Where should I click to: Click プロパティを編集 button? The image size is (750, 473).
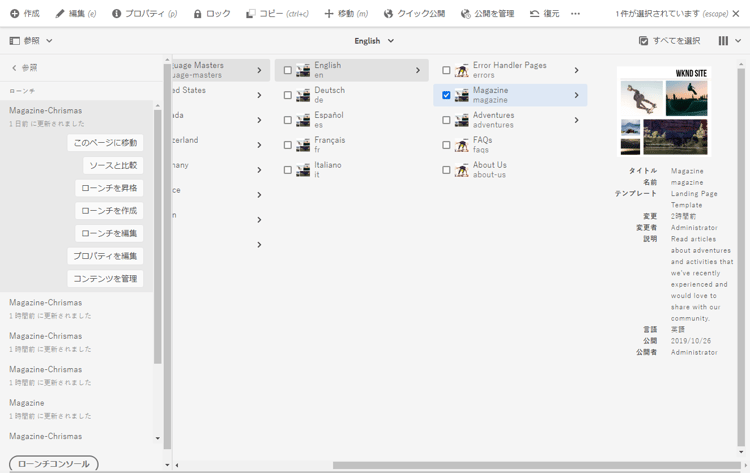tap(105, 256)
